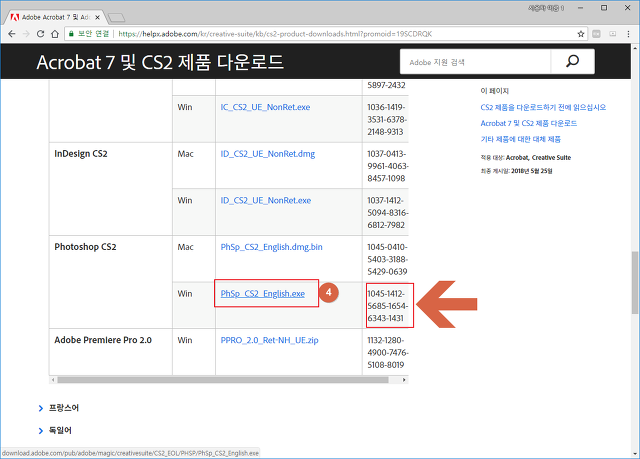640x459 pixels.
Task: Click the '이 페이지' sidebar heading
Action: [x=495, y=91]
